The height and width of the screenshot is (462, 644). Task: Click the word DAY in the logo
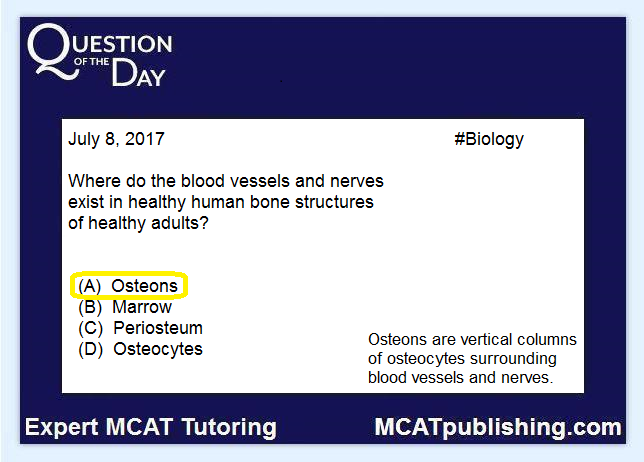point(138,73)
